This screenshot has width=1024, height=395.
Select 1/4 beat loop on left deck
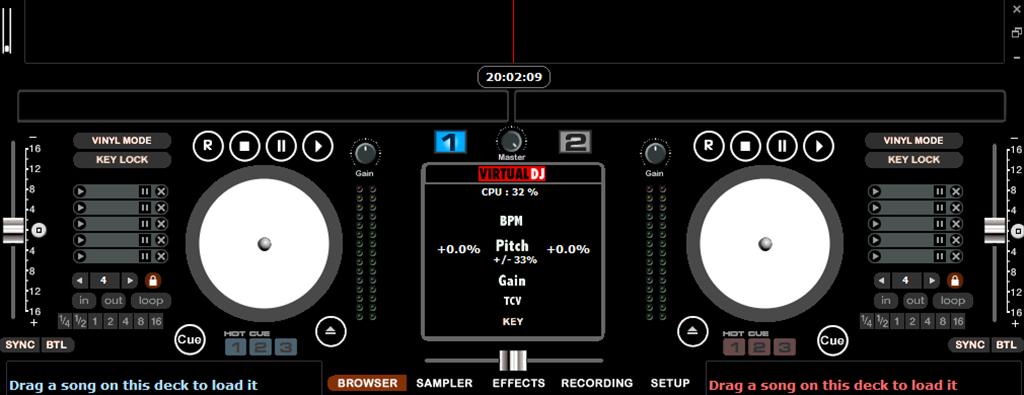pyautogui.click(x=64, y=321)
